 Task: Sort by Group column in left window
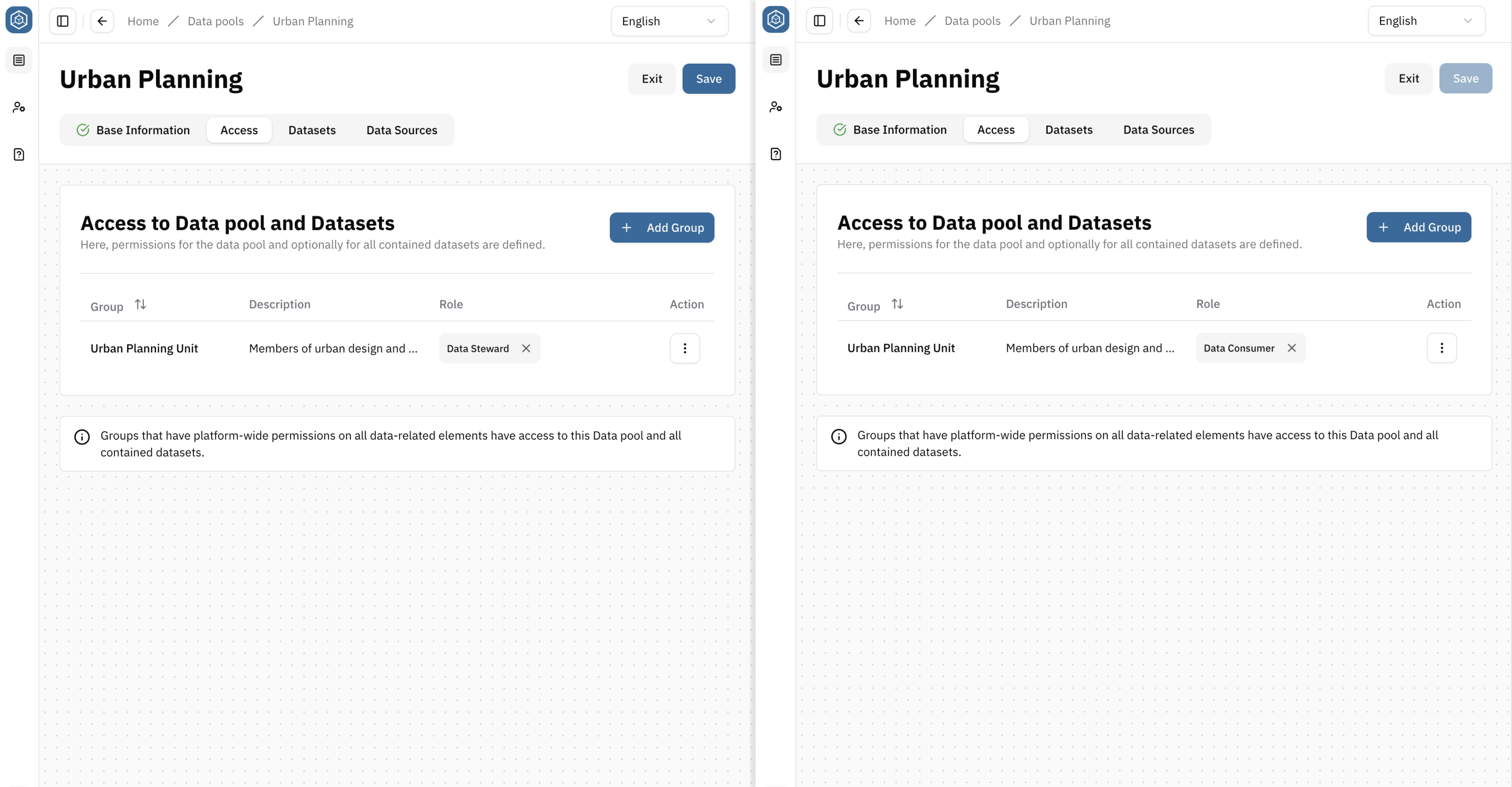[x=140, y=305]
